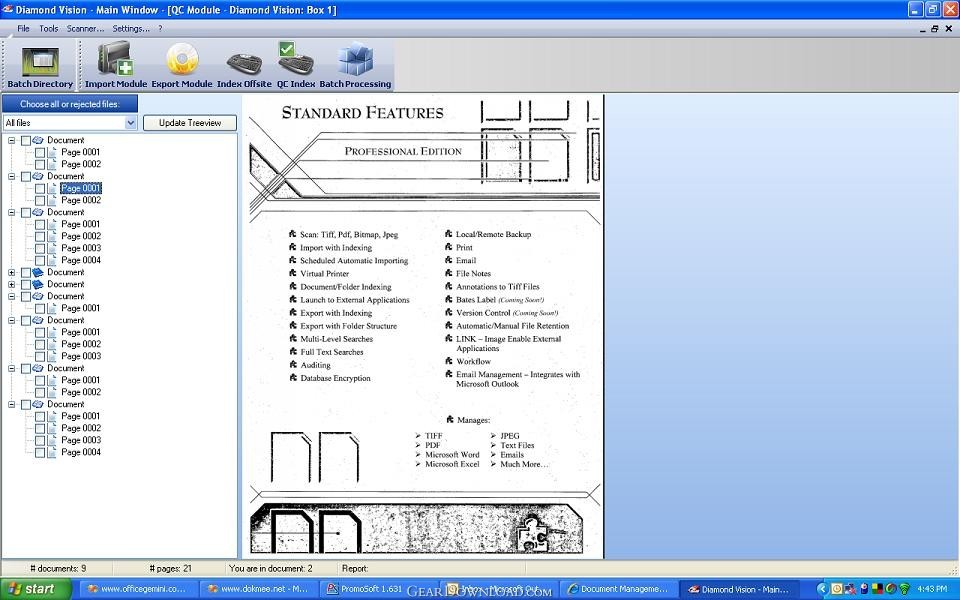Switch to Document Manageme... taskbar window

click(618, 589)
